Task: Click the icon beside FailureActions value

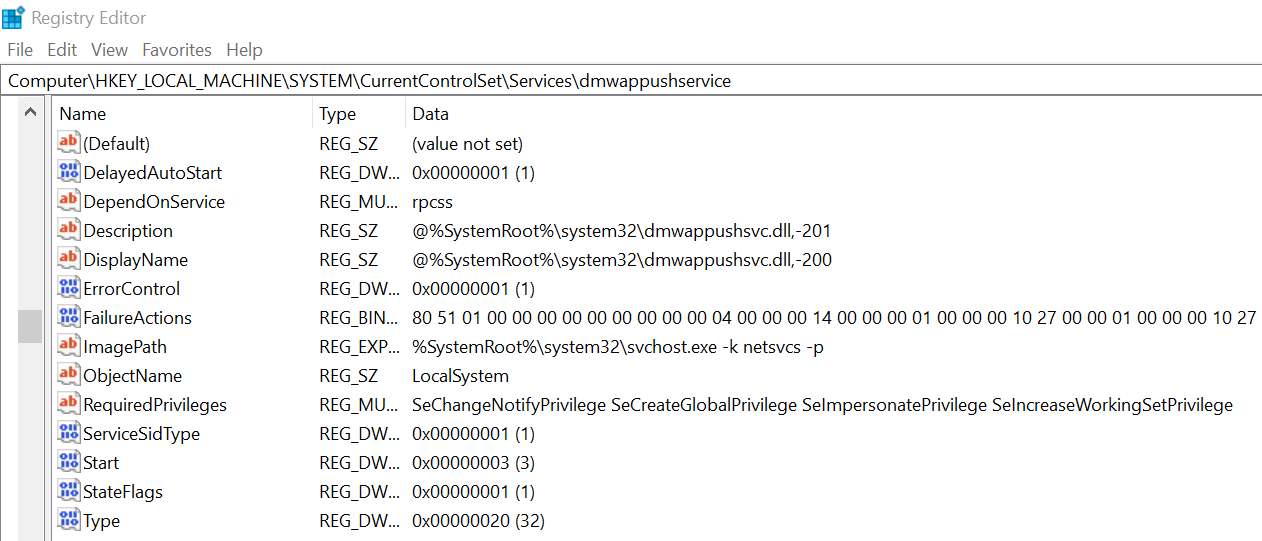Action: coord(69,318)
